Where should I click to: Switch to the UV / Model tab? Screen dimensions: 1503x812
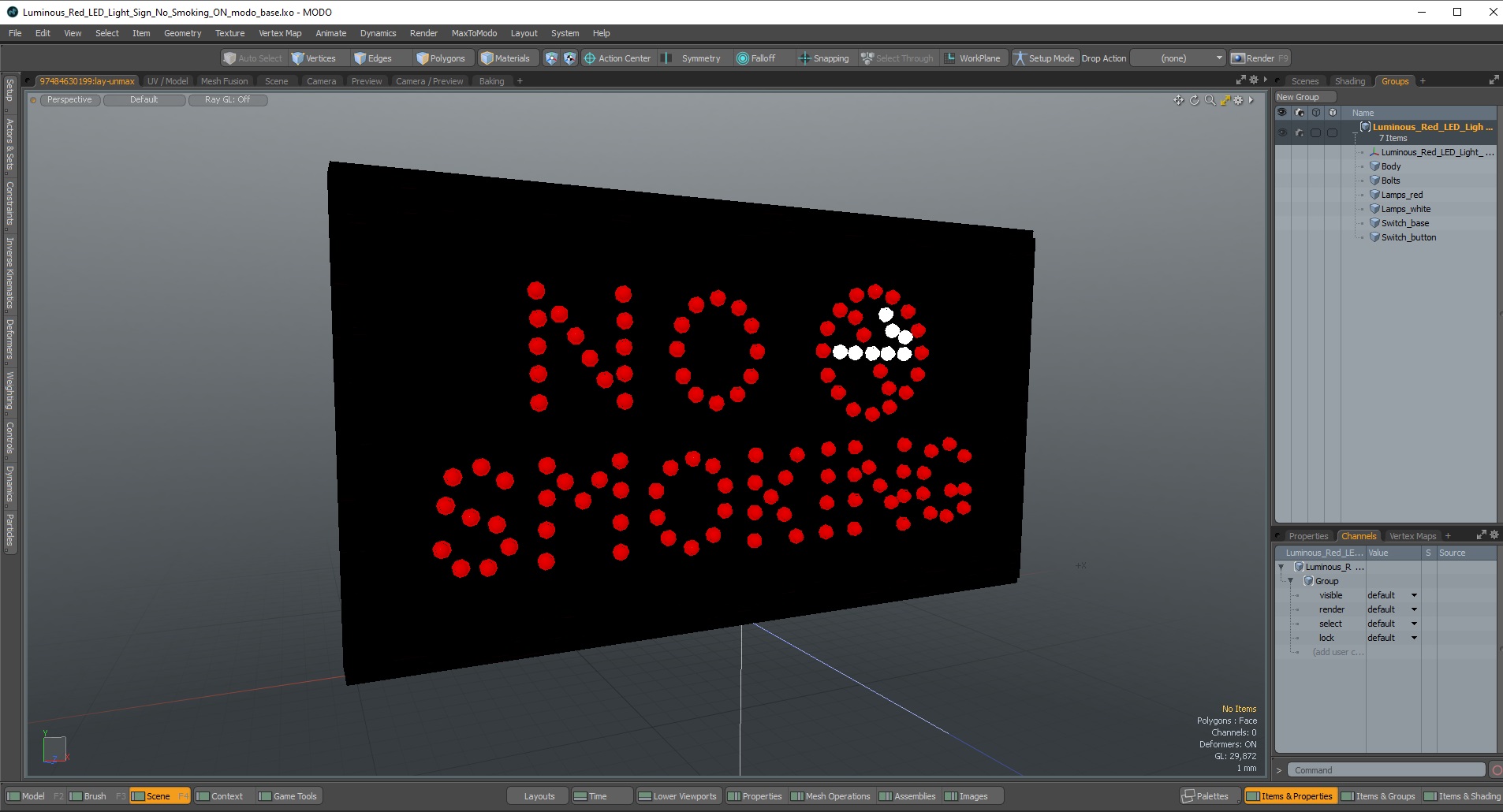point(167,81)
